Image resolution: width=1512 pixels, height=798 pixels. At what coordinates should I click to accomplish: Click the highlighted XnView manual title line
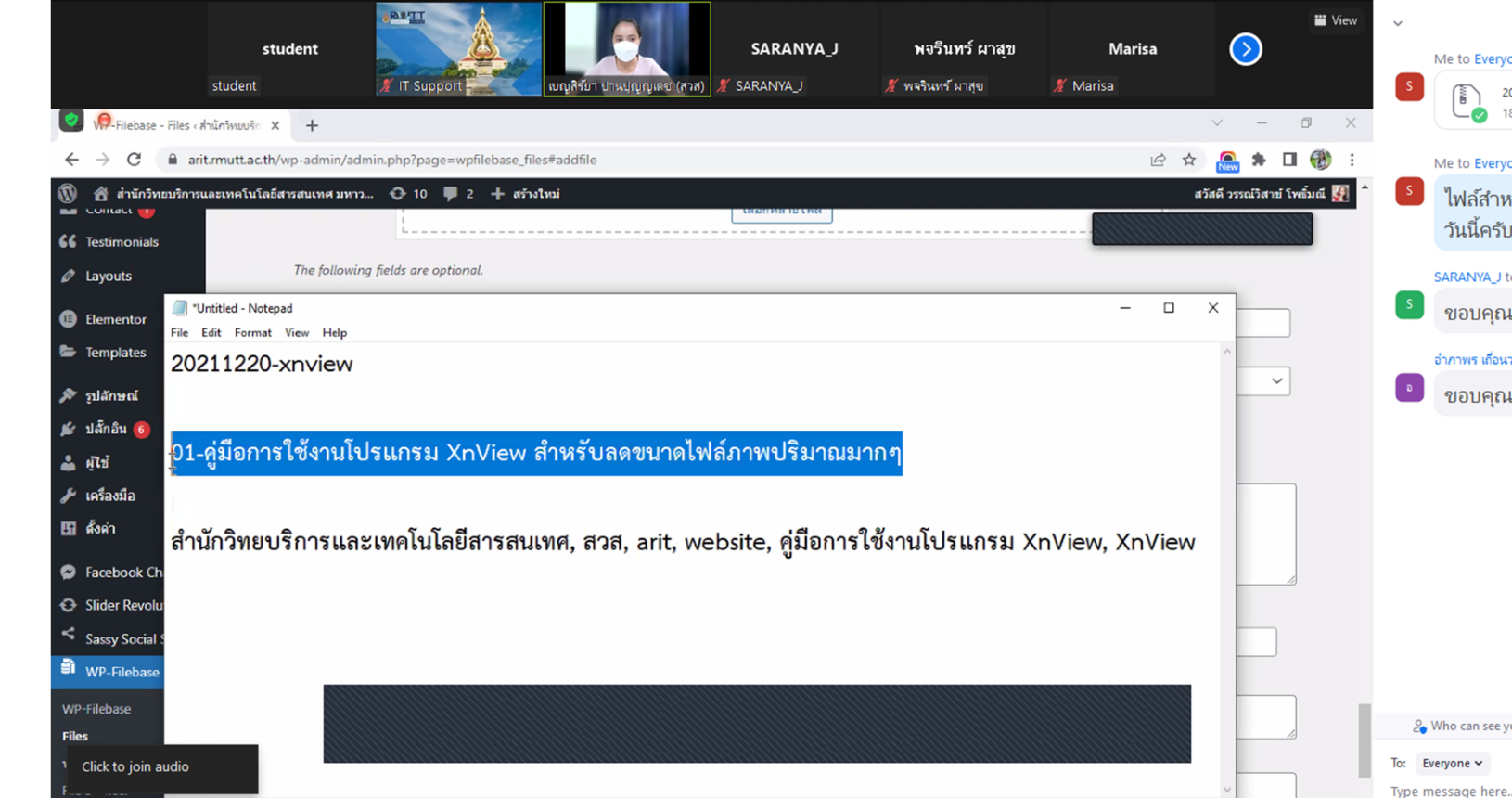pos(536,453)
